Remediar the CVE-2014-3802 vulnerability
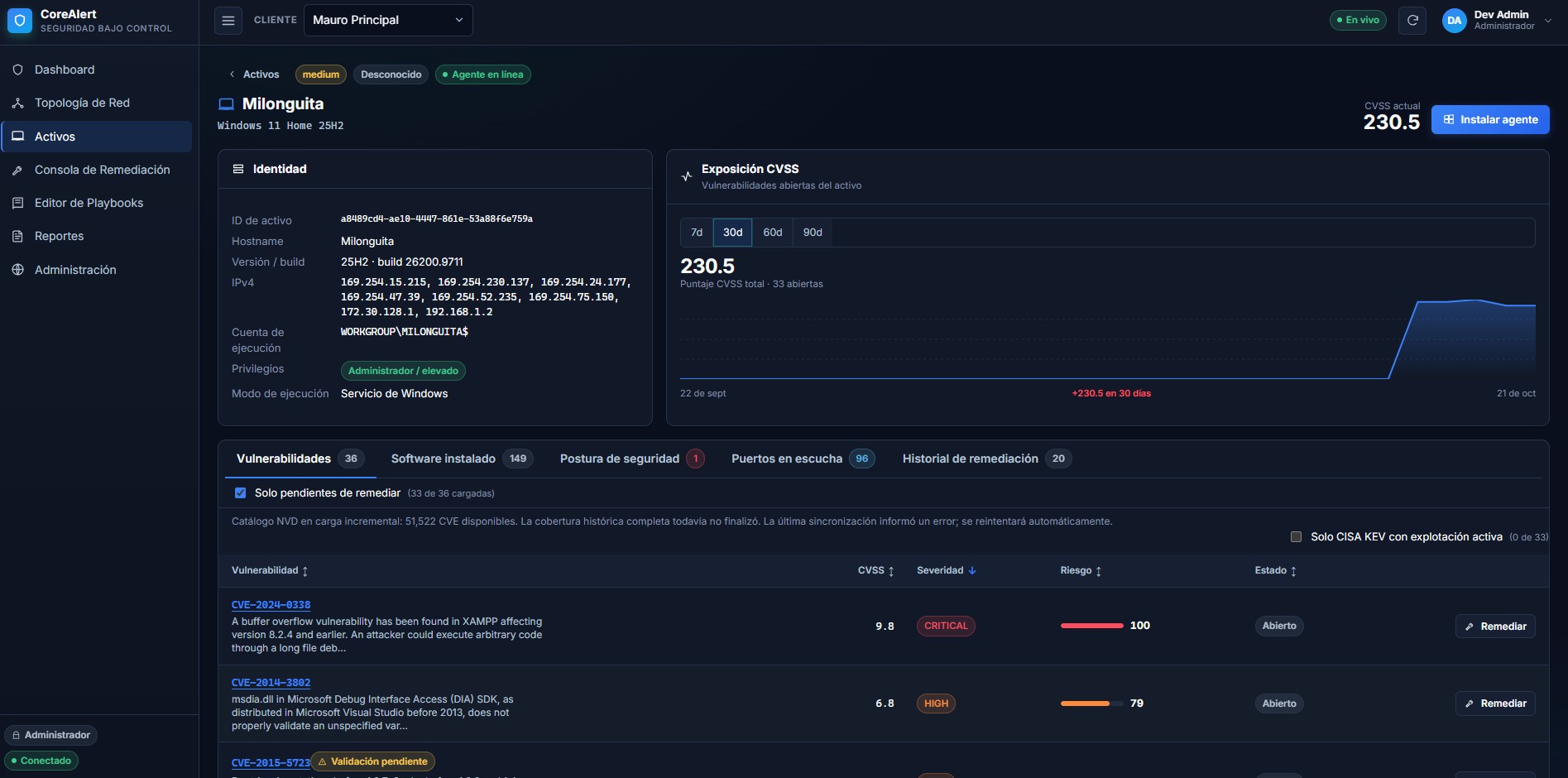1568x778 pixels. pyautogui.click(x=1495, y=704)
